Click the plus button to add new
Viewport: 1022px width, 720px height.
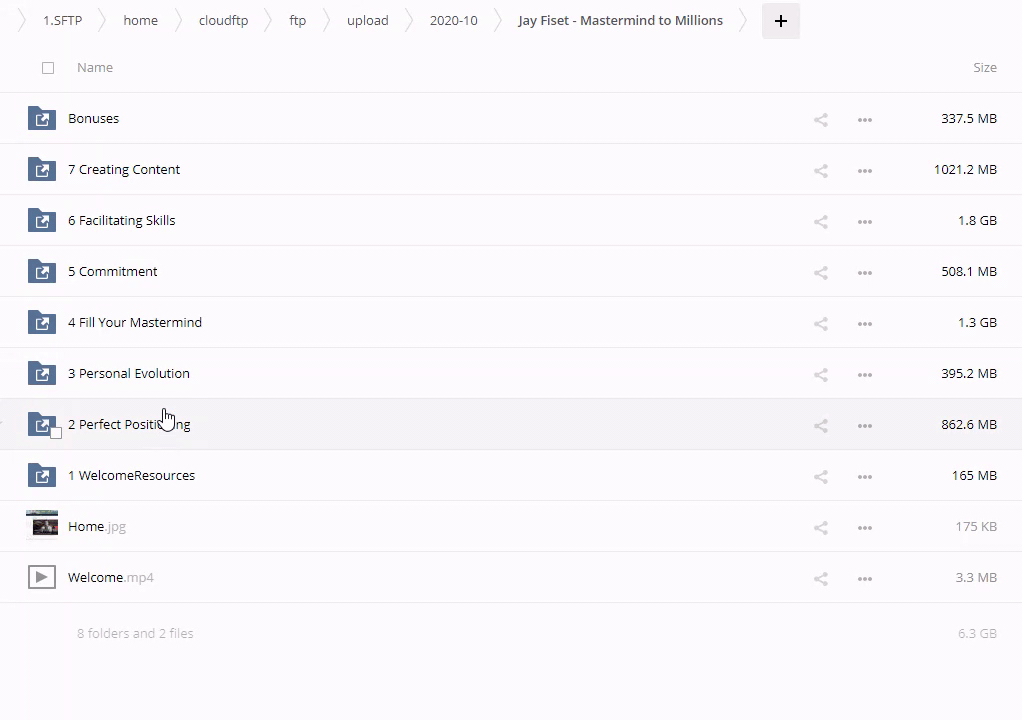[x=780, y=21]
